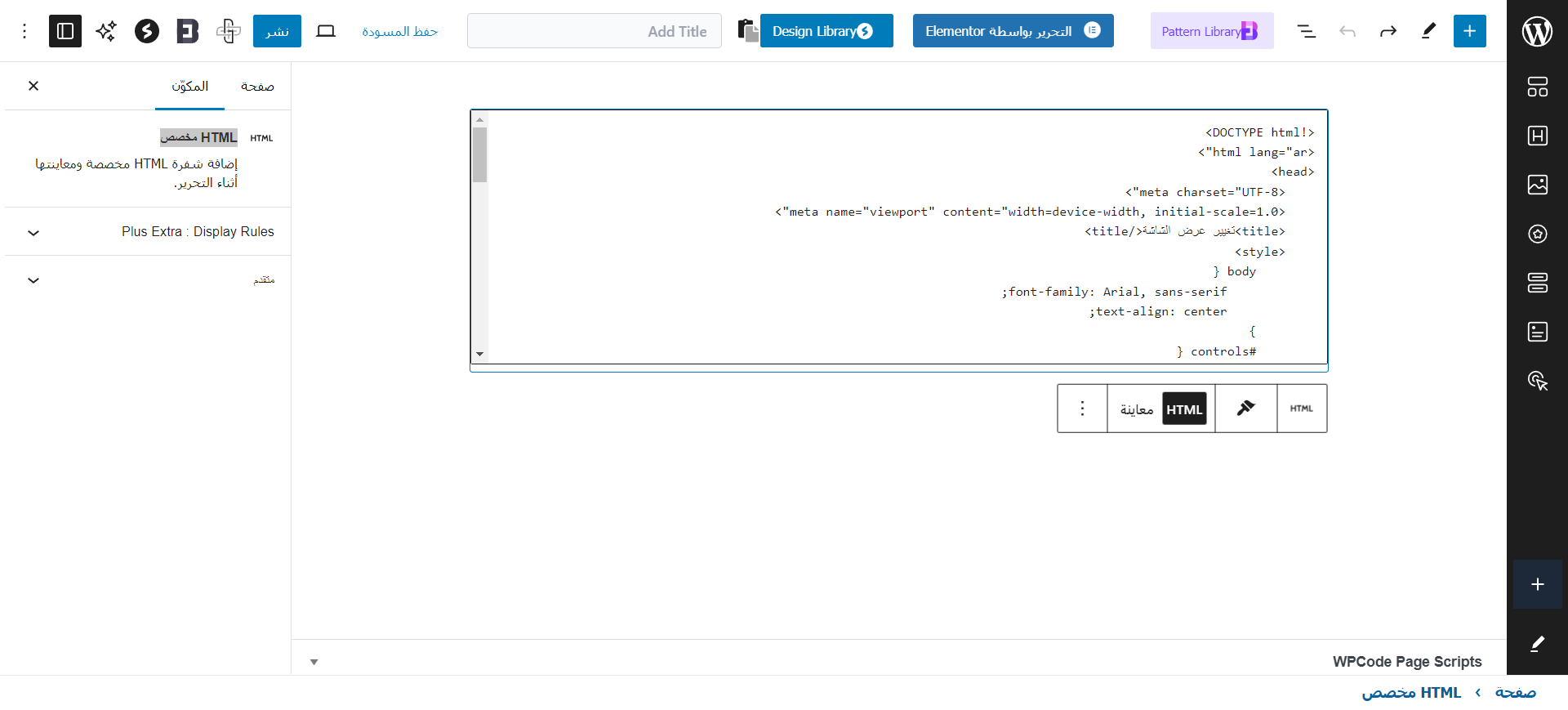This screenshot has width=1568, height=710.
Task: Click the حفظ المسودة save draft link
Action: 400,31
